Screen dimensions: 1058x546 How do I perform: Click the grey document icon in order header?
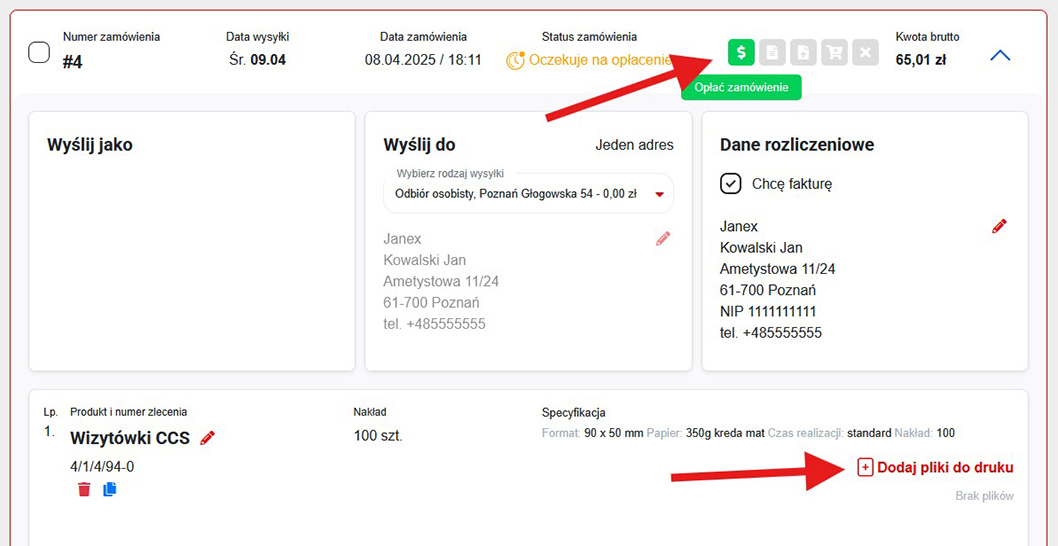pos(772,52)
